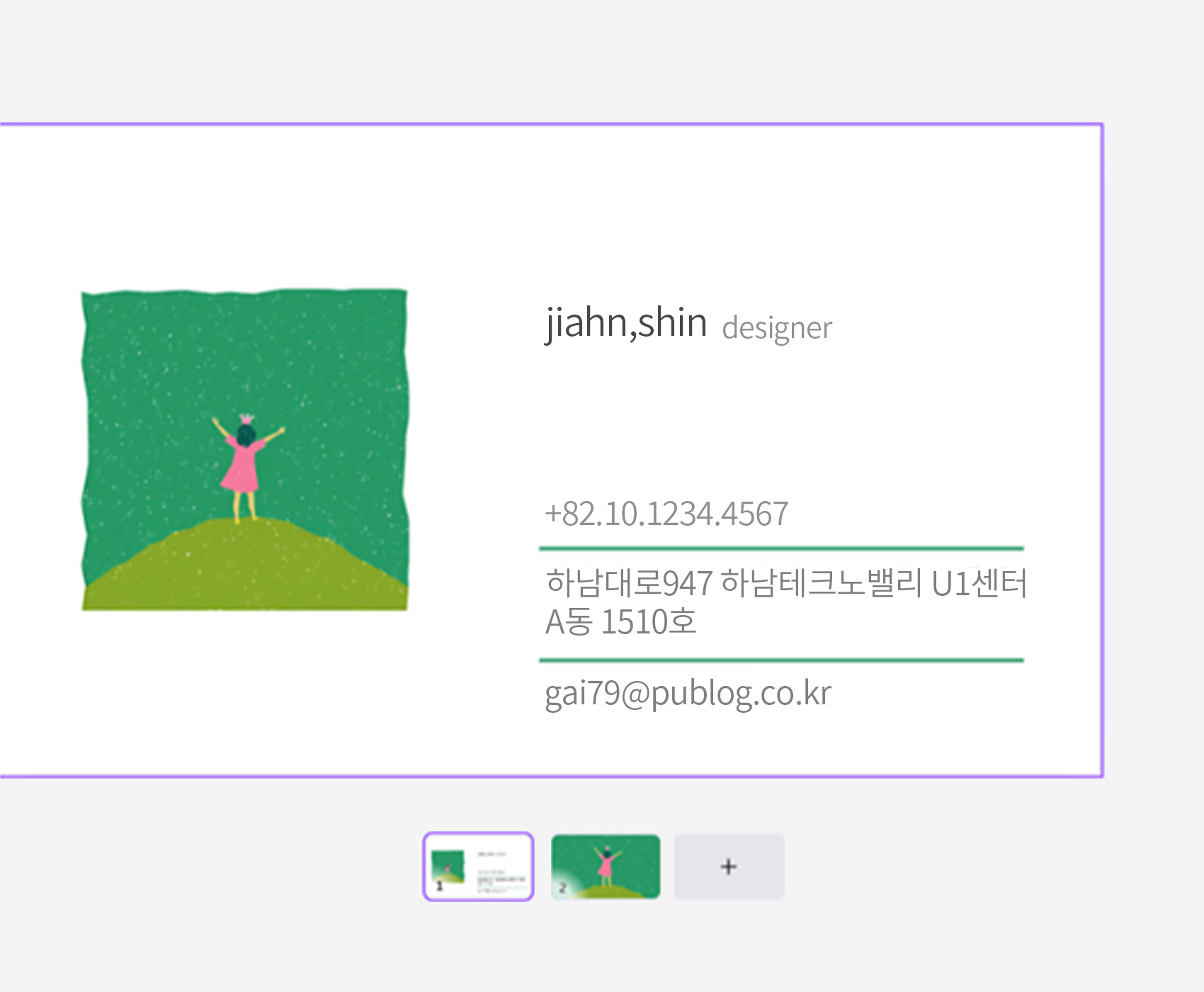Click the plus icon to add a page
The height and width of the screenshot is (992, 1204).
[x=729, y=867]
